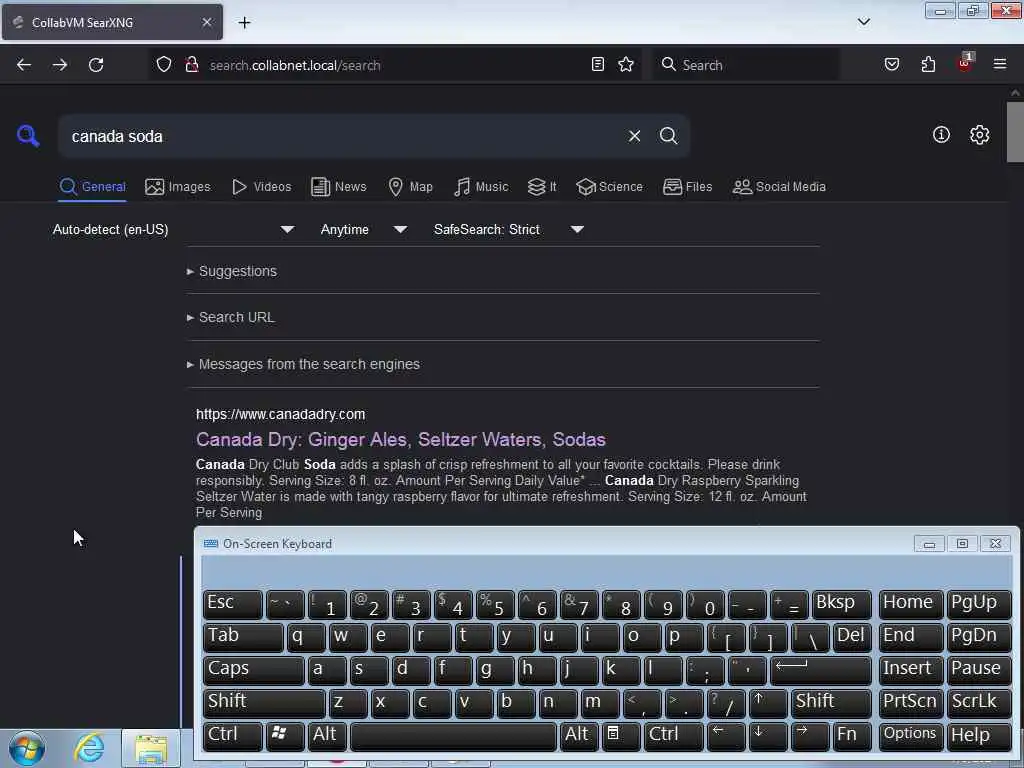Bookmark this page with star icon
Image resolution: width=1024 pixels, height=768 pixels.
(626, 64)
